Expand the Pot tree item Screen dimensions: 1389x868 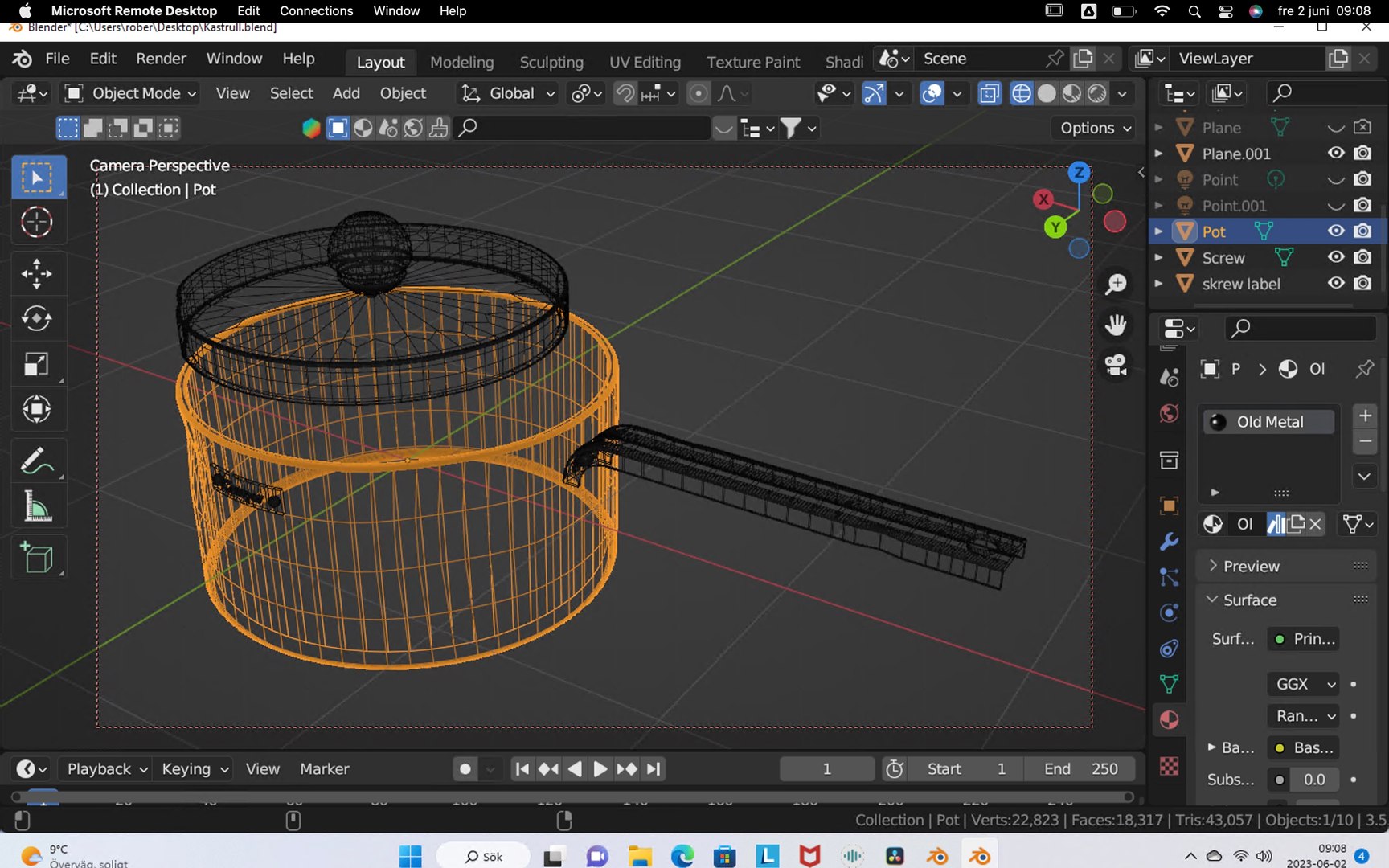[x=1158, y=231]
